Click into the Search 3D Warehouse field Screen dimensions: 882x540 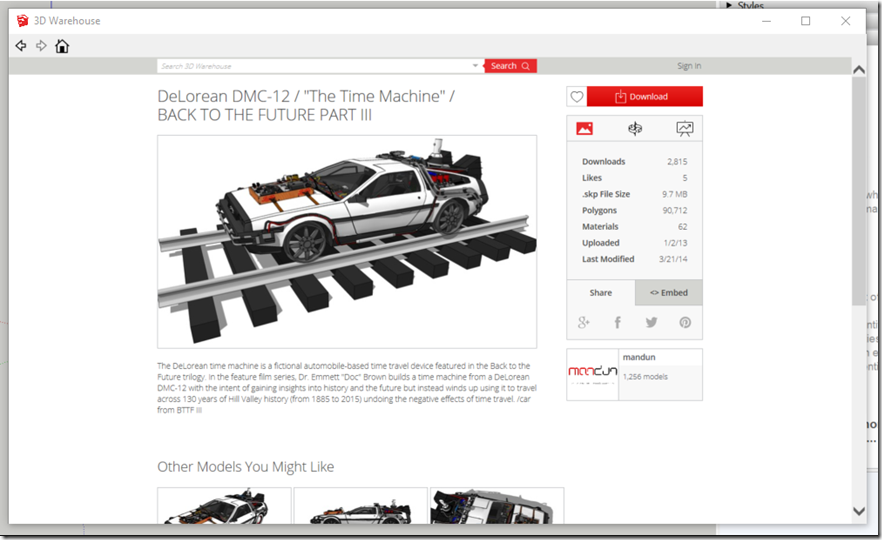[315, 66]
